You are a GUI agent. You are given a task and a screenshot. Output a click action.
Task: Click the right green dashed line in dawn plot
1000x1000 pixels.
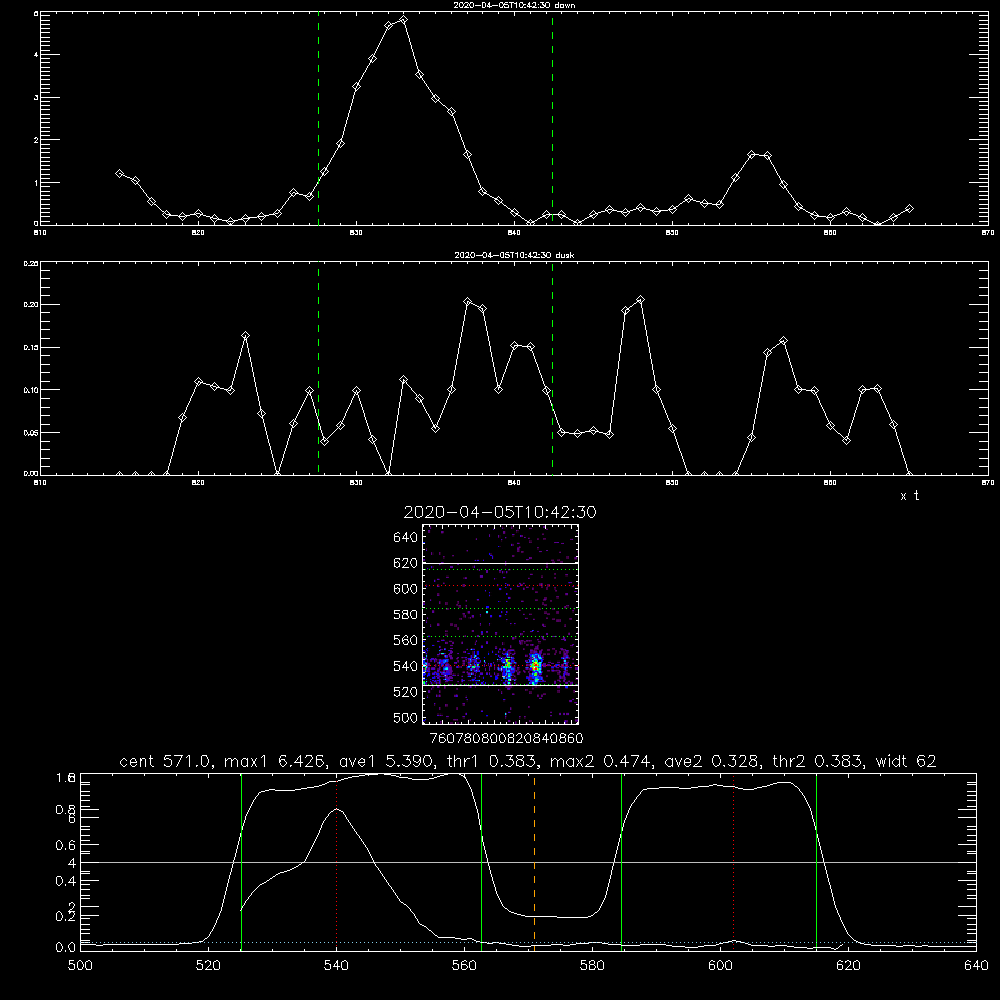pos(552,118)
